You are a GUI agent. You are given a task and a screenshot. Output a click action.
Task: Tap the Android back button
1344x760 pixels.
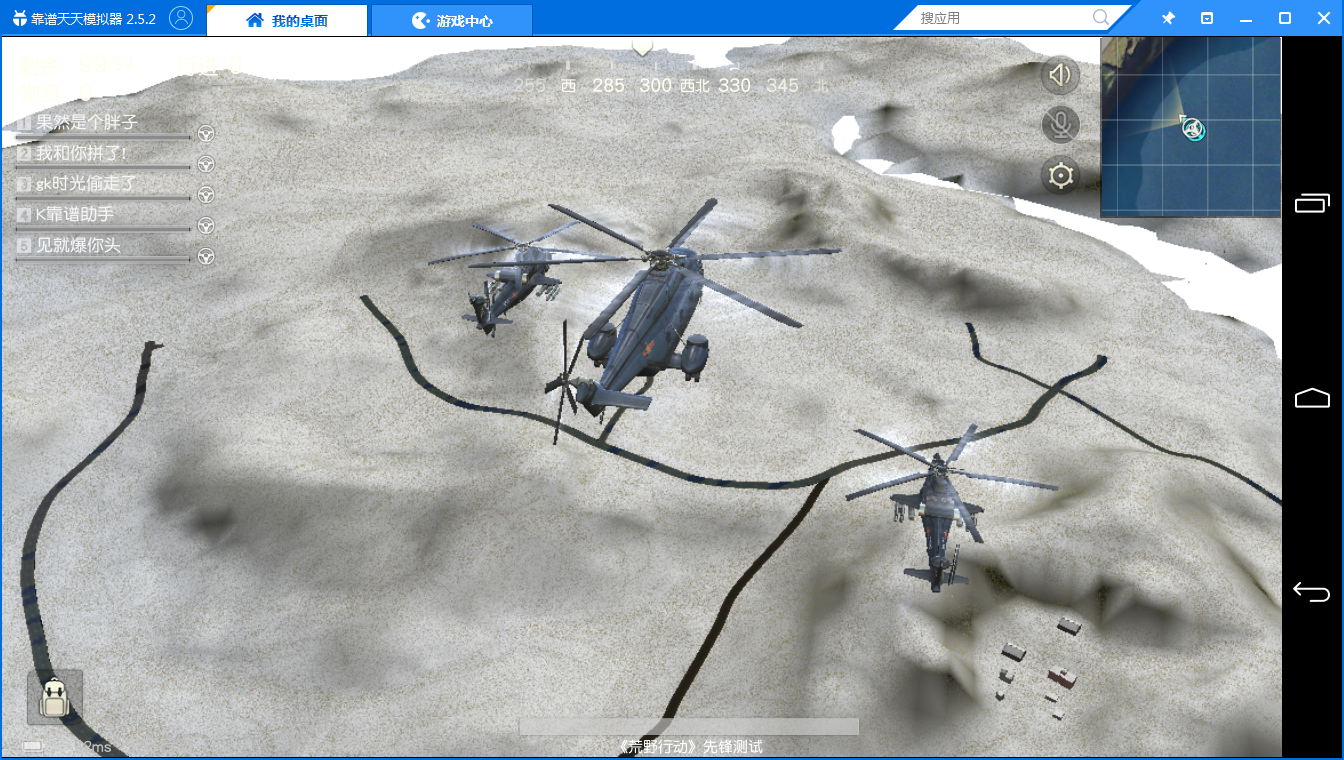click(1312, 592)
